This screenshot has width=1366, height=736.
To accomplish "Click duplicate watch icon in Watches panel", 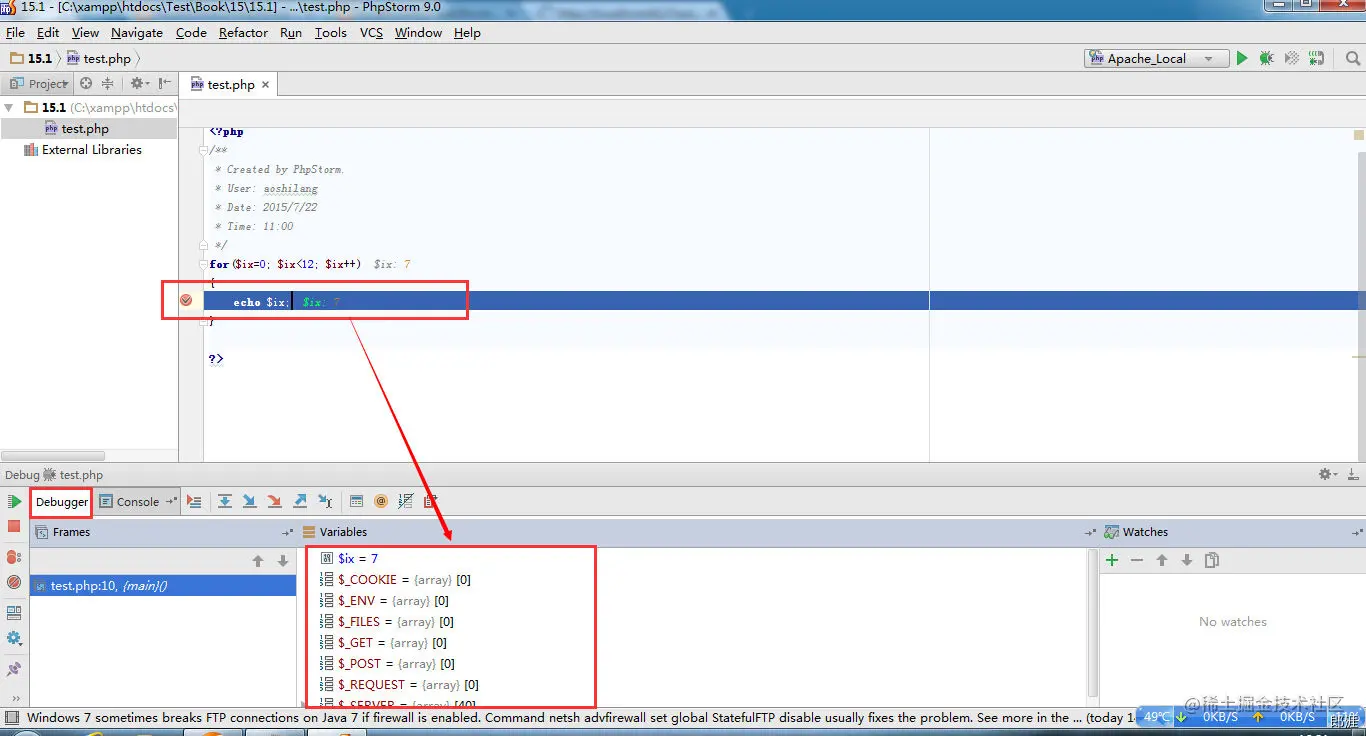I will pos(1212,560).
